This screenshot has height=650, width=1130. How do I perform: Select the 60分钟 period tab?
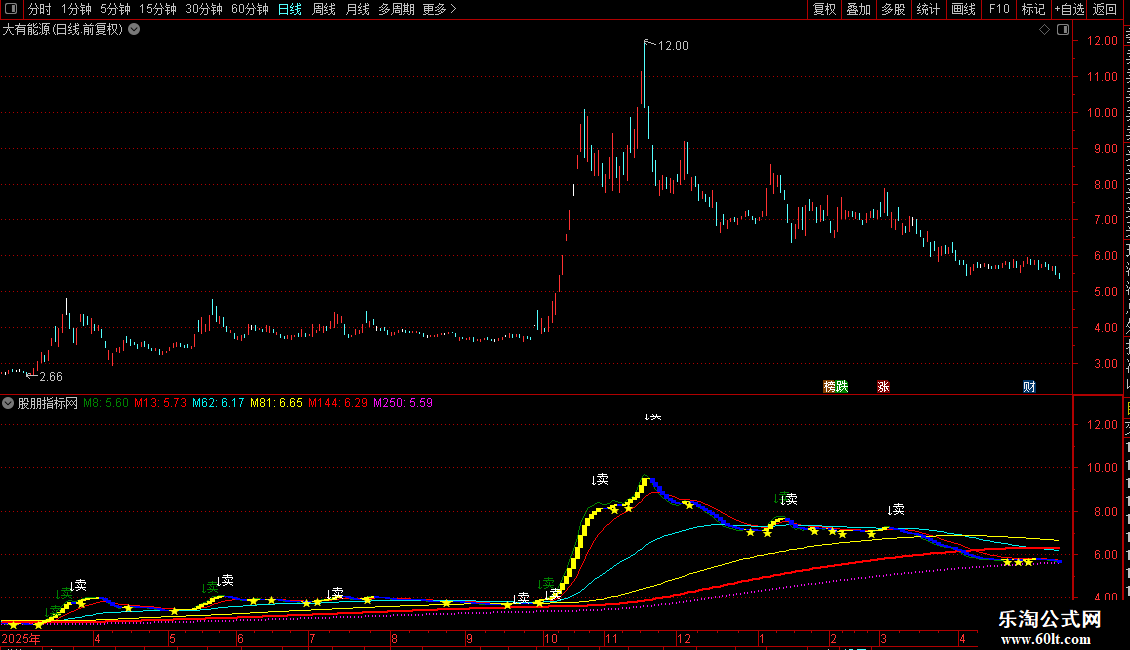coord(250,9)
